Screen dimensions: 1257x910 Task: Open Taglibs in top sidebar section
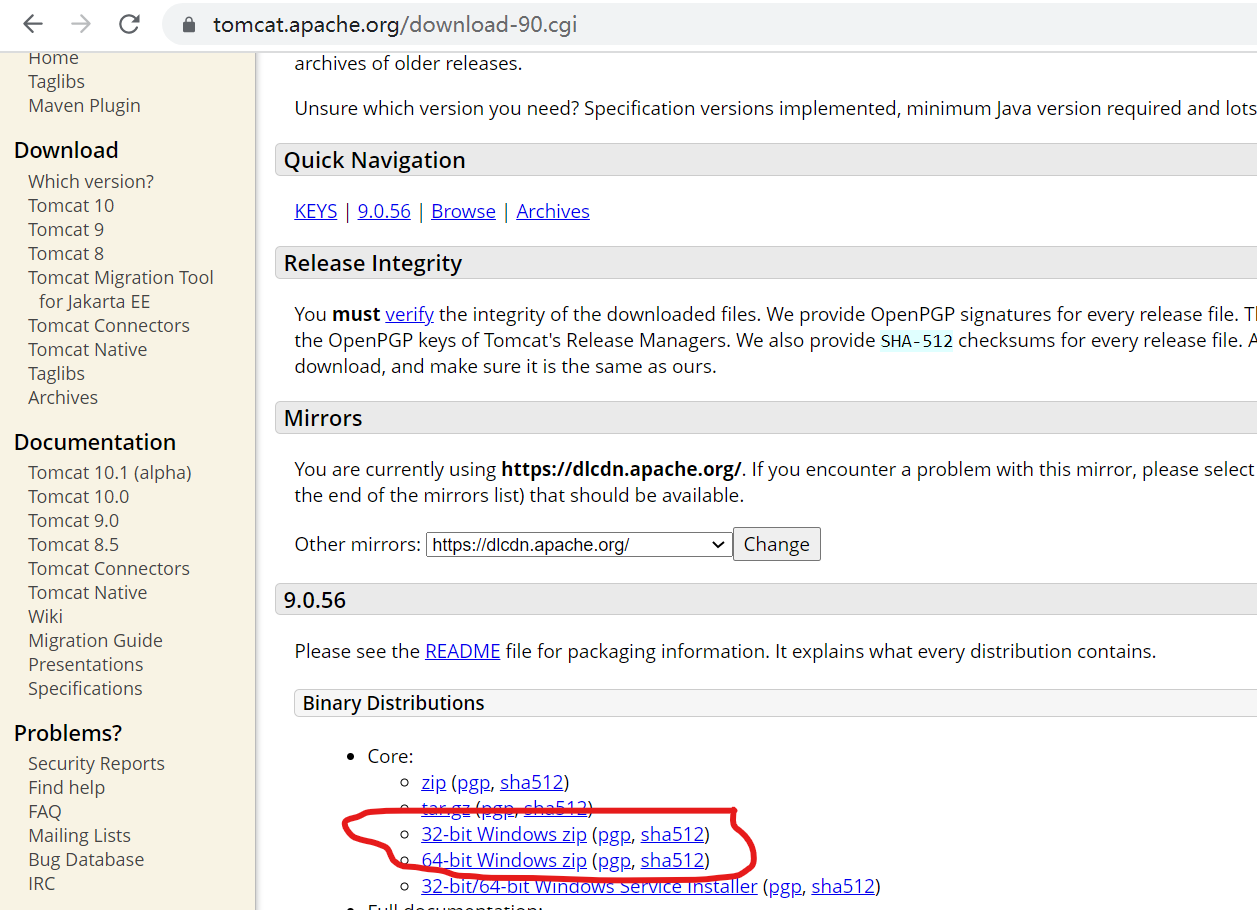56,81
